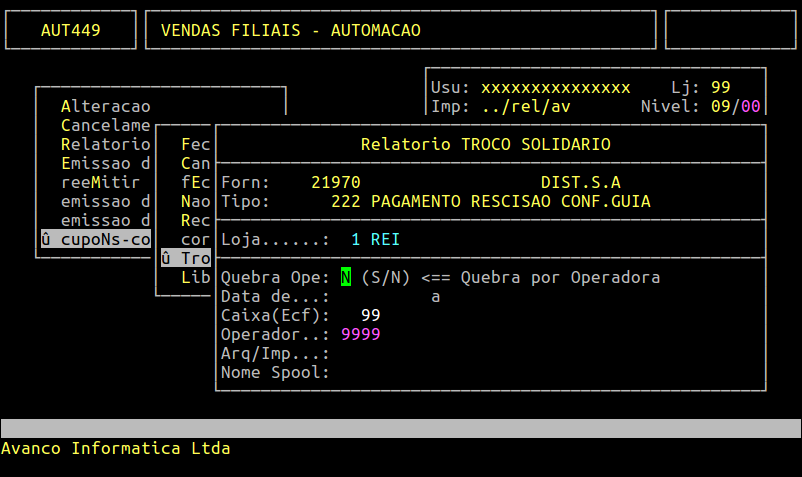Click the Caixa(Ecf) field showing 99
The height and width of the screenshot is (477, 802).
tap(370, 316)
